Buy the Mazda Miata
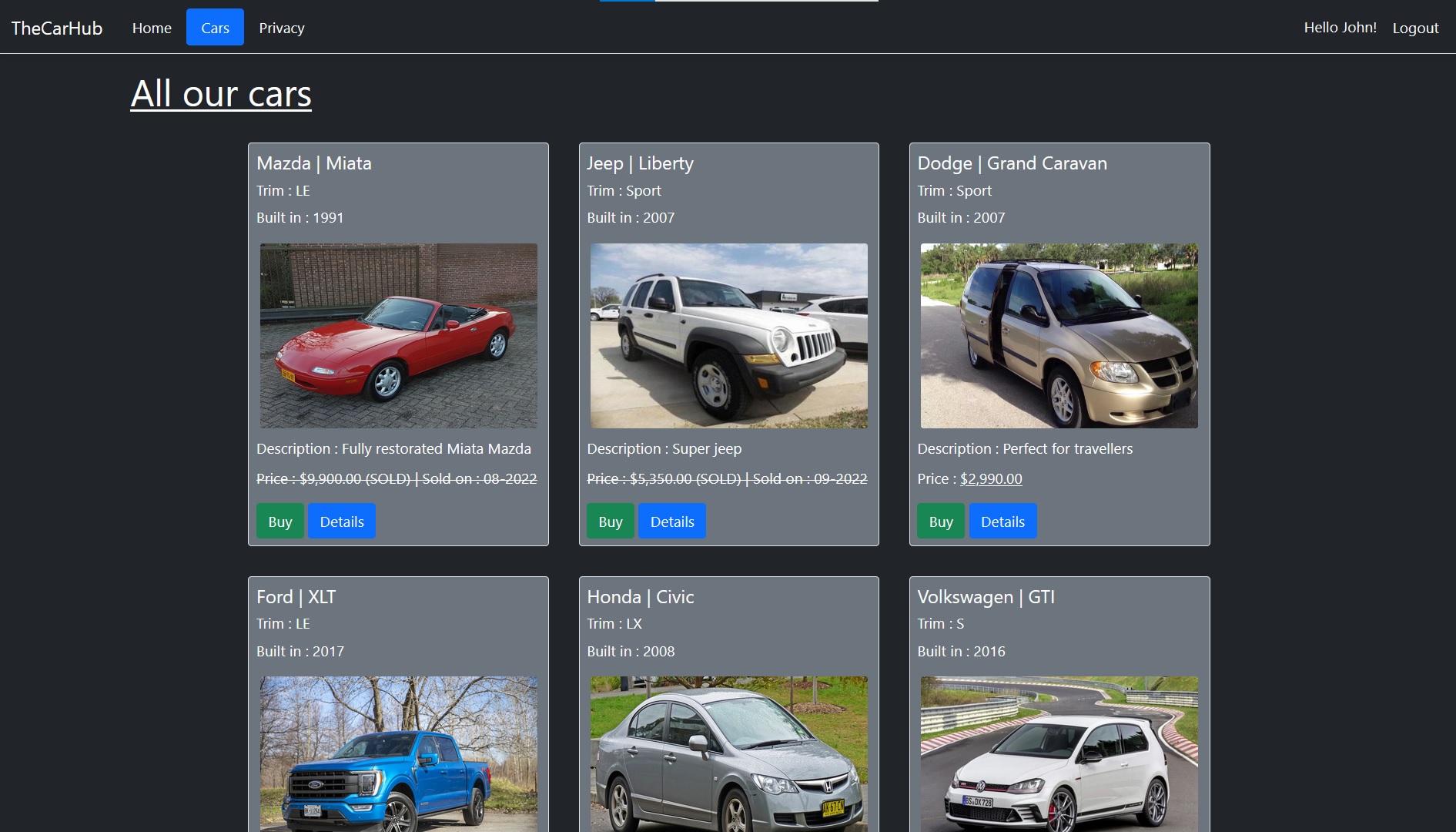Screen dimensions: 1456x832 click(x=280, y=522)
